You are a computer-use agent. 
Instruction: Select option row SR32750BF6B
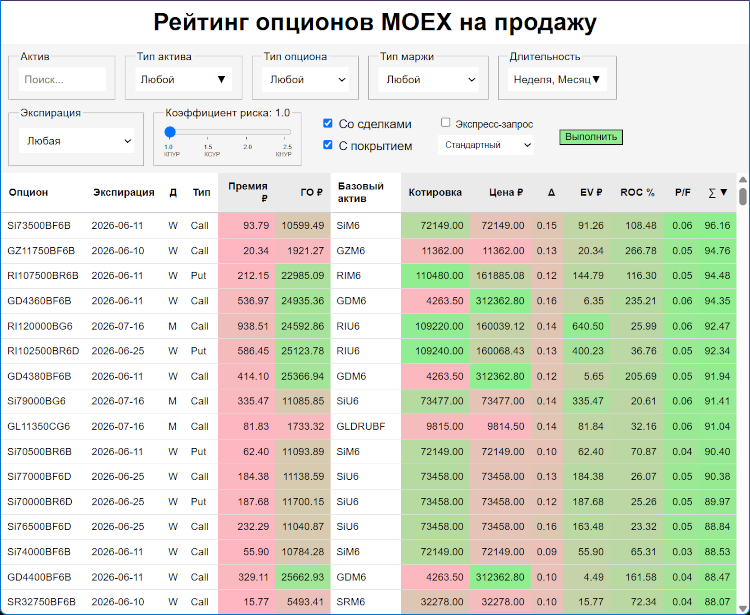[x=368, y=602]
